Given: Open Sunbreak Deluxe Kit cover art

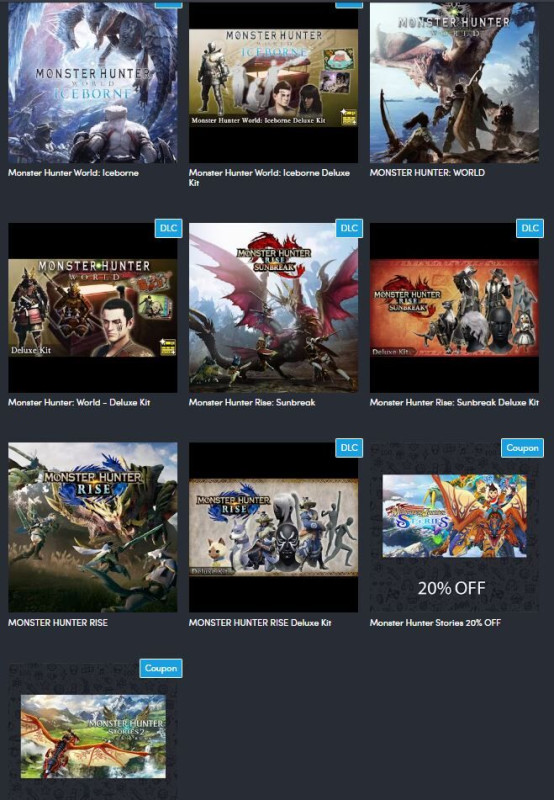Looking at the screenshot, I should [454, 308].
